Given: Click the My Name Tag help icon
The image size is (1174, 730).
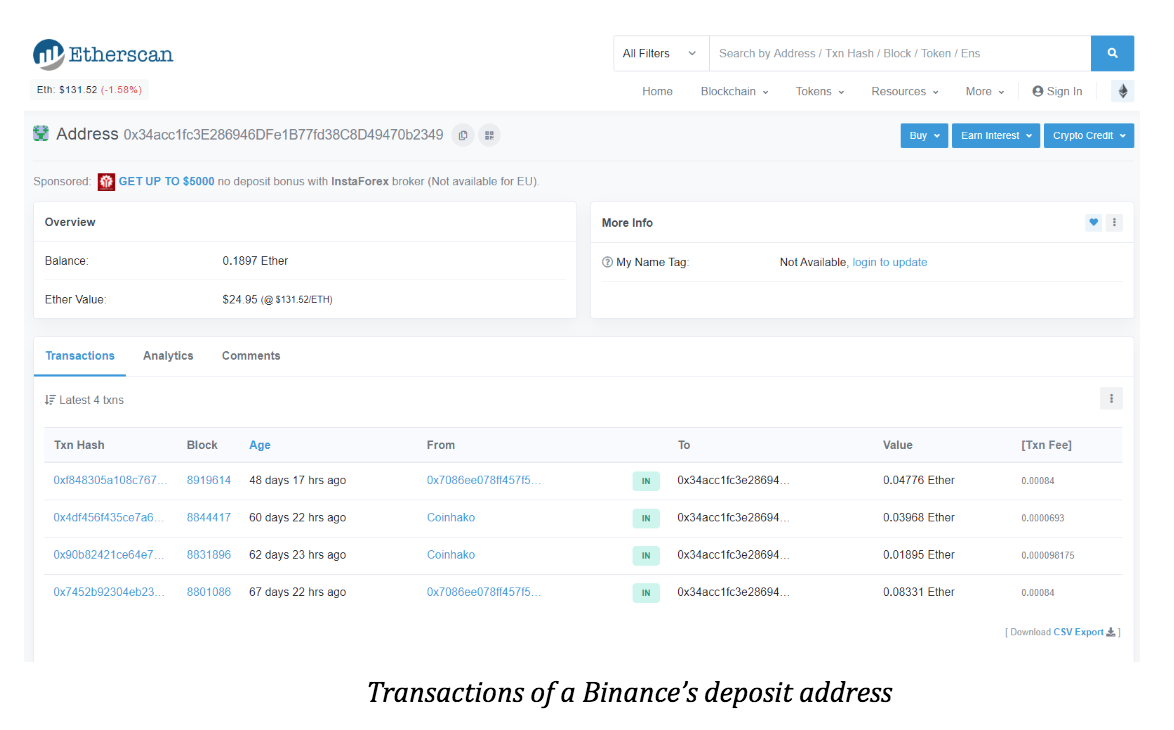Looking at the screenshot, I should [607, 262].
